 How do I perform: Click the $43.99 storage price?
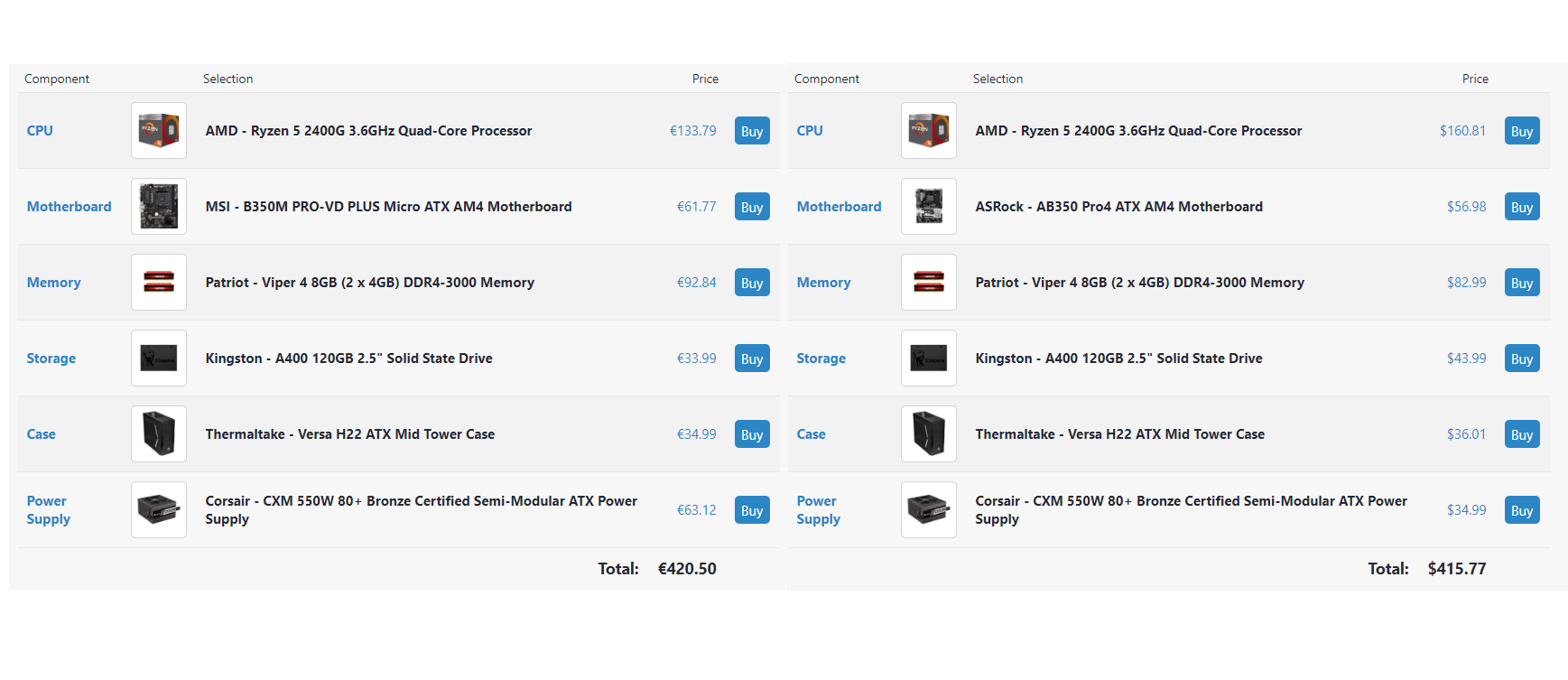[x=1467, y=359]
